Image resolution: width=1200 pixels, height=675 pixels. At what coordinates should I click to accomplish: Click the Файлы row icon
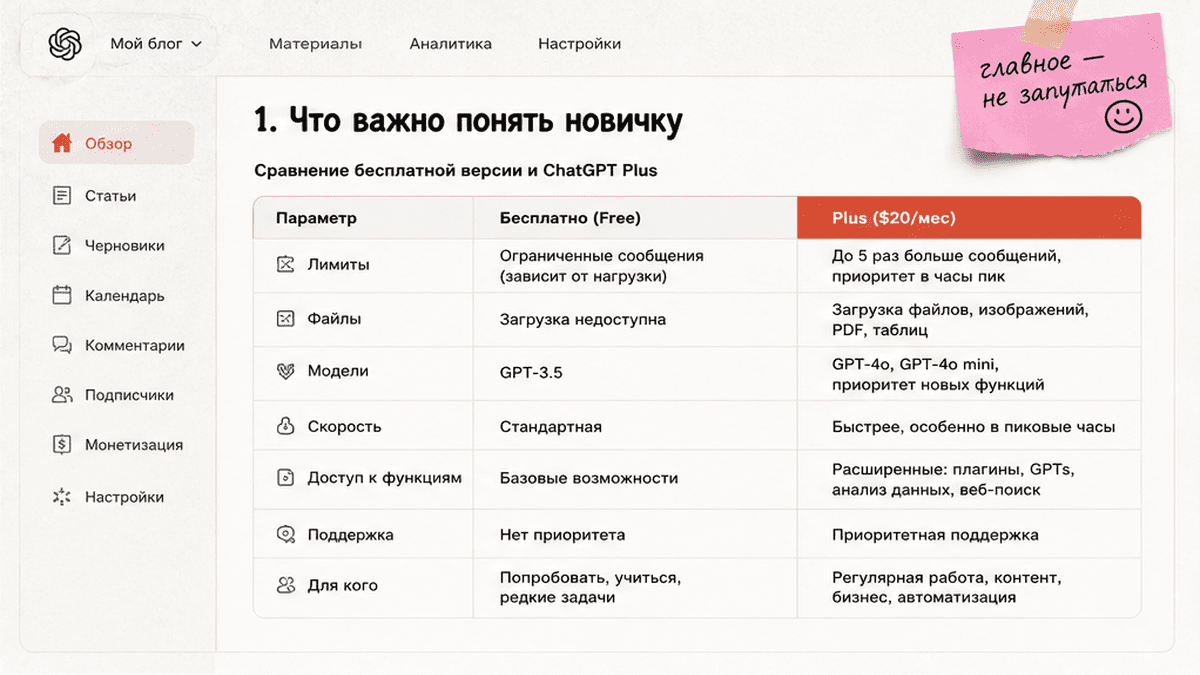(286, 319)
